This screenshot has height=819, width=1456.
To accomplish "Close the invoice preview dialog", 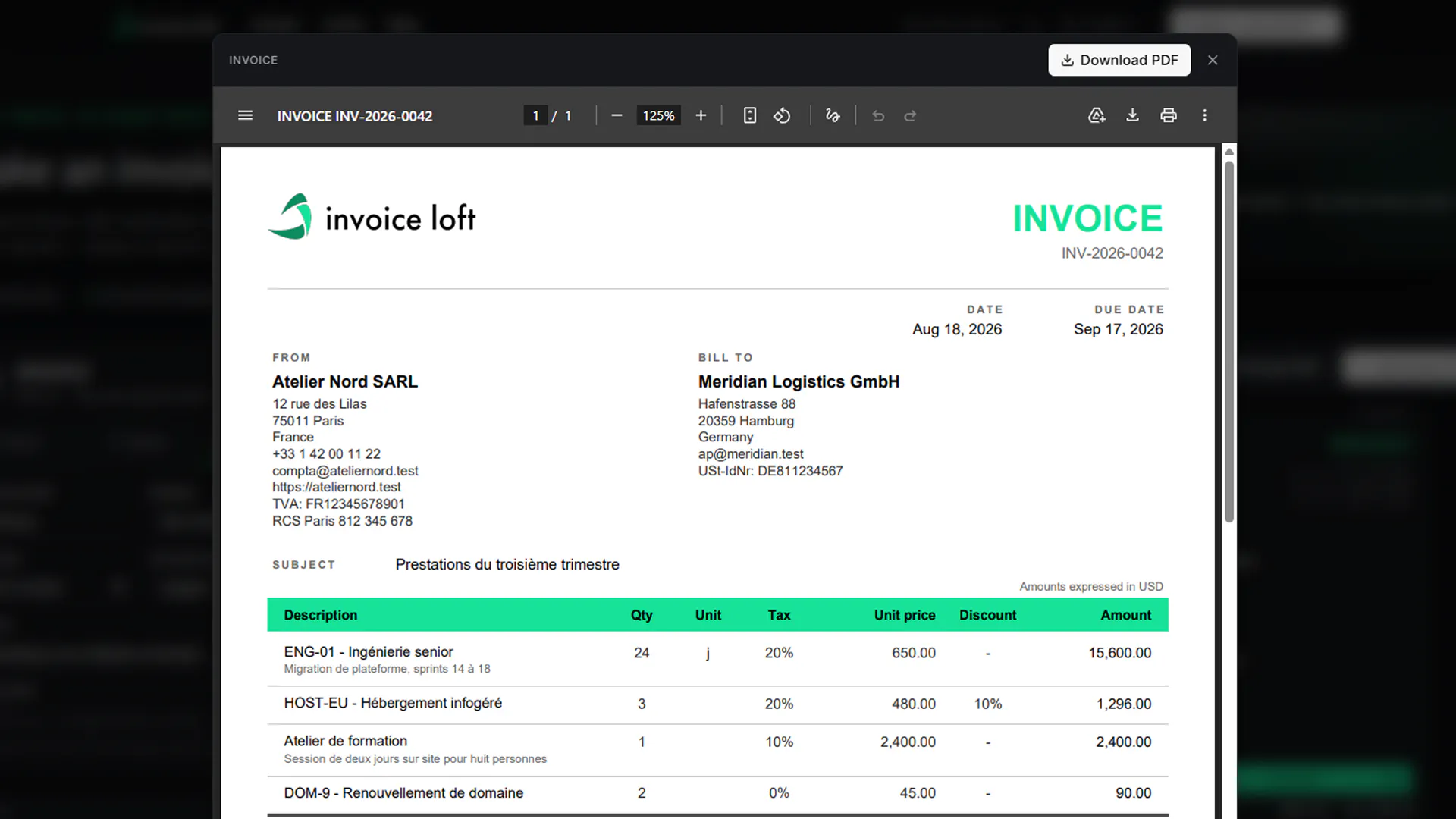I will click(1213, 60).
